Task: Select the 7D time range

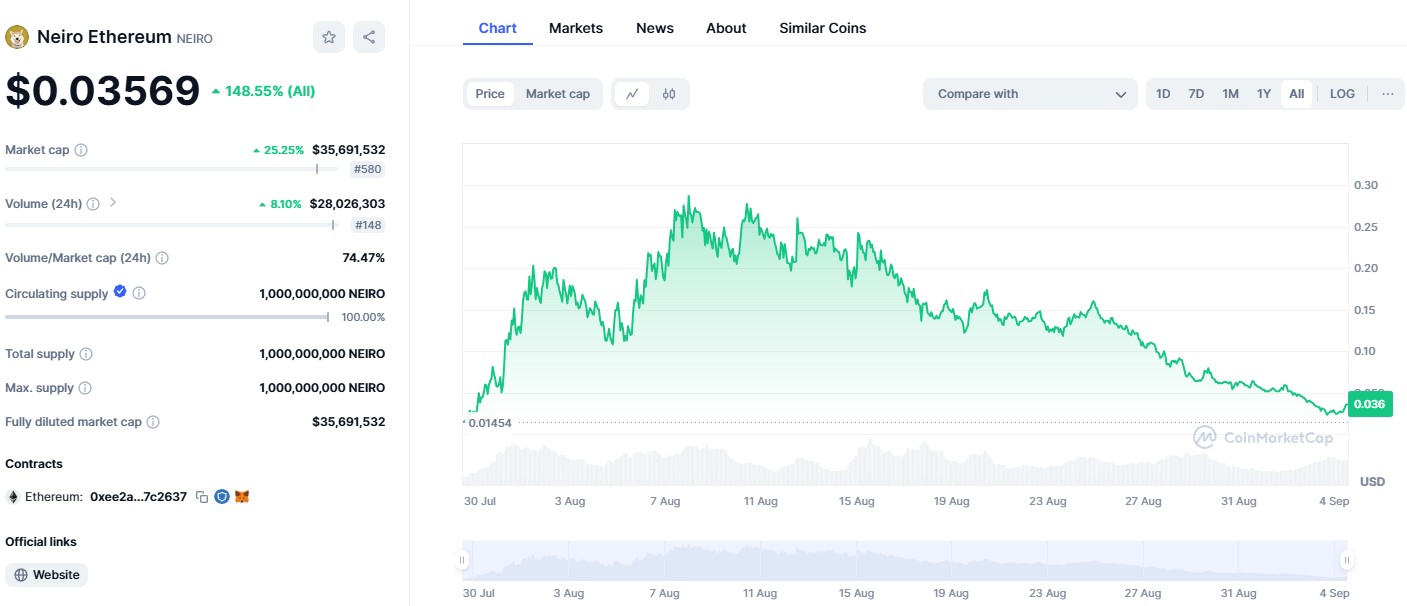Action: point(1196,94)
